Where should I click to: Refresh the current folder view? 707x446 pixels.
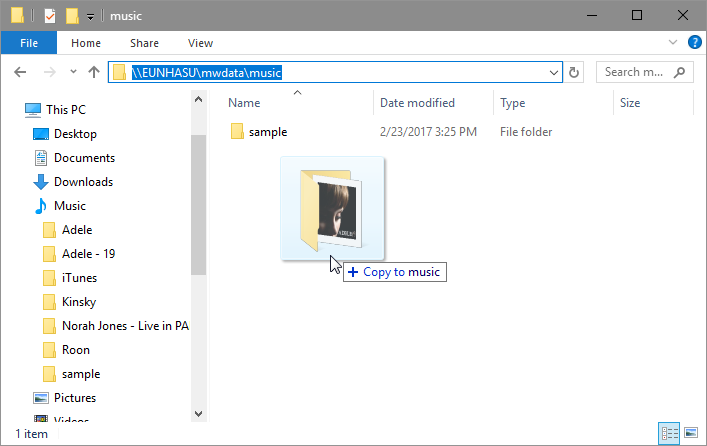tap(574, 72)
